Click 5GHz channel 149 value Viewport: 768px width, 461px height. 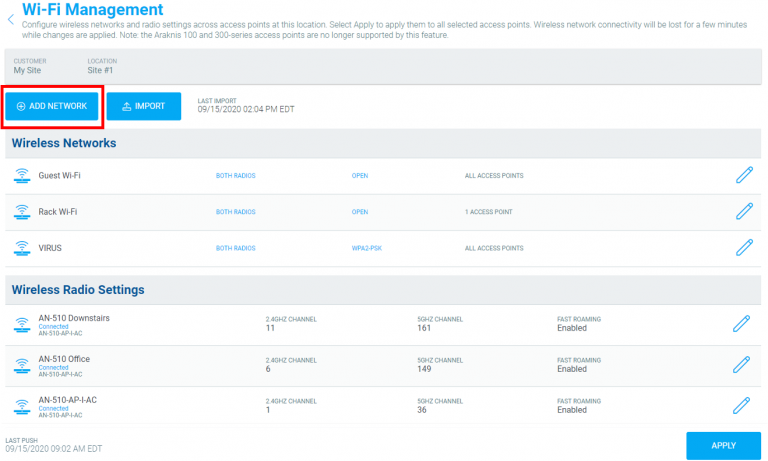[424, 369]
